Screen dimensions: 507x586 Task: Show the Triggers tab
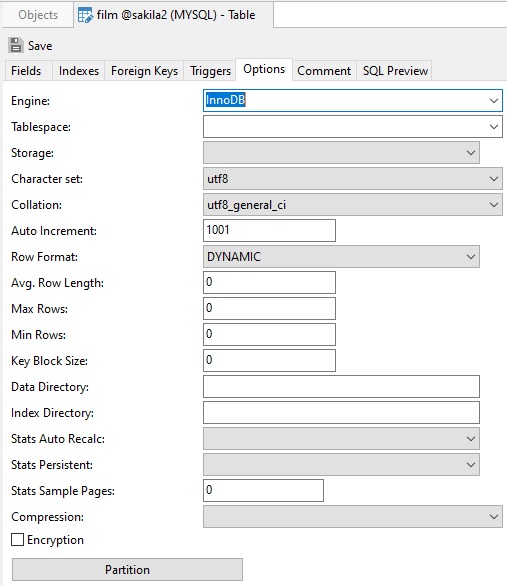210,70
